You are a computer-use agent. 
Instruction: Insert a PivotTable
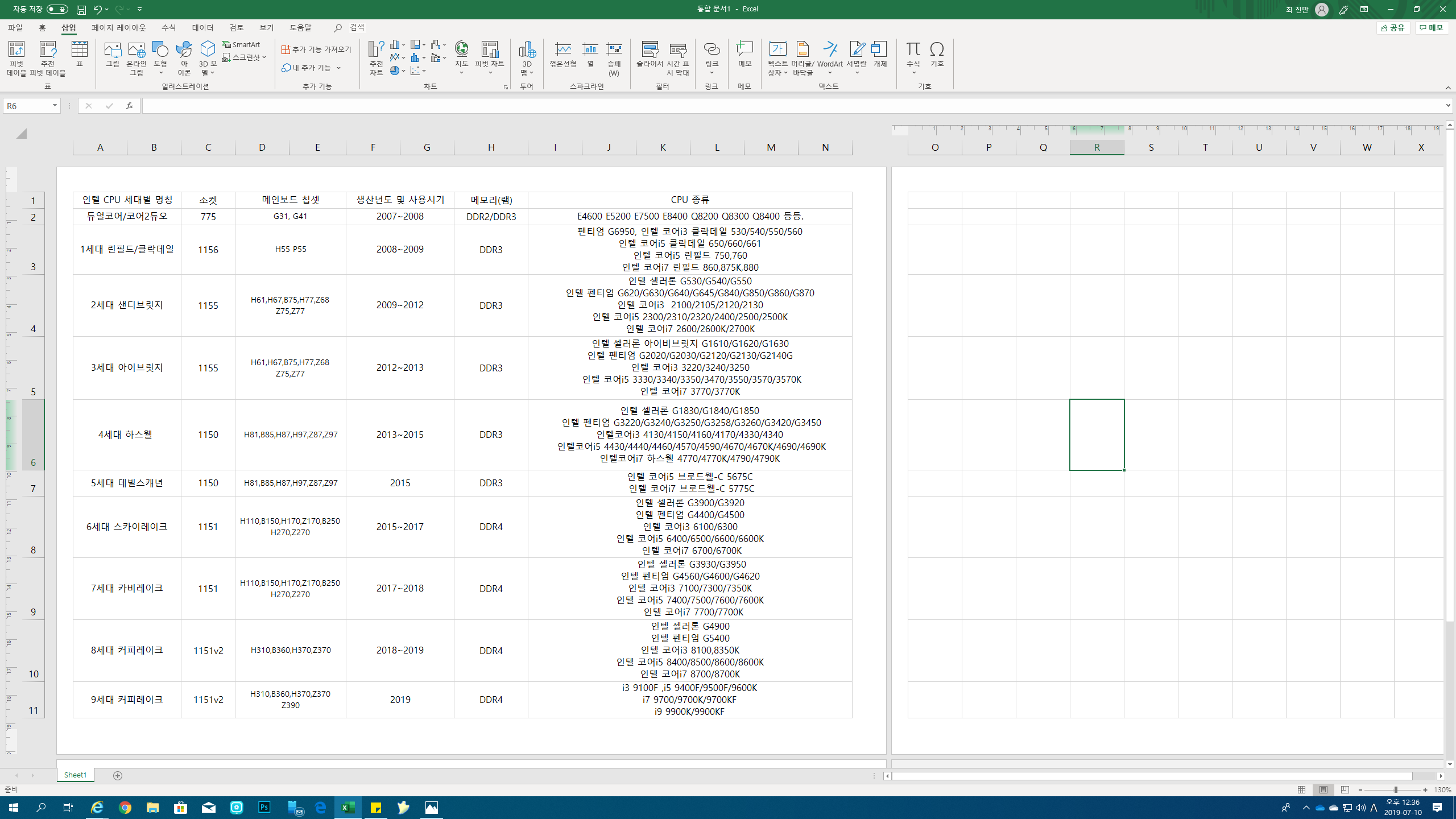(16, 59)
